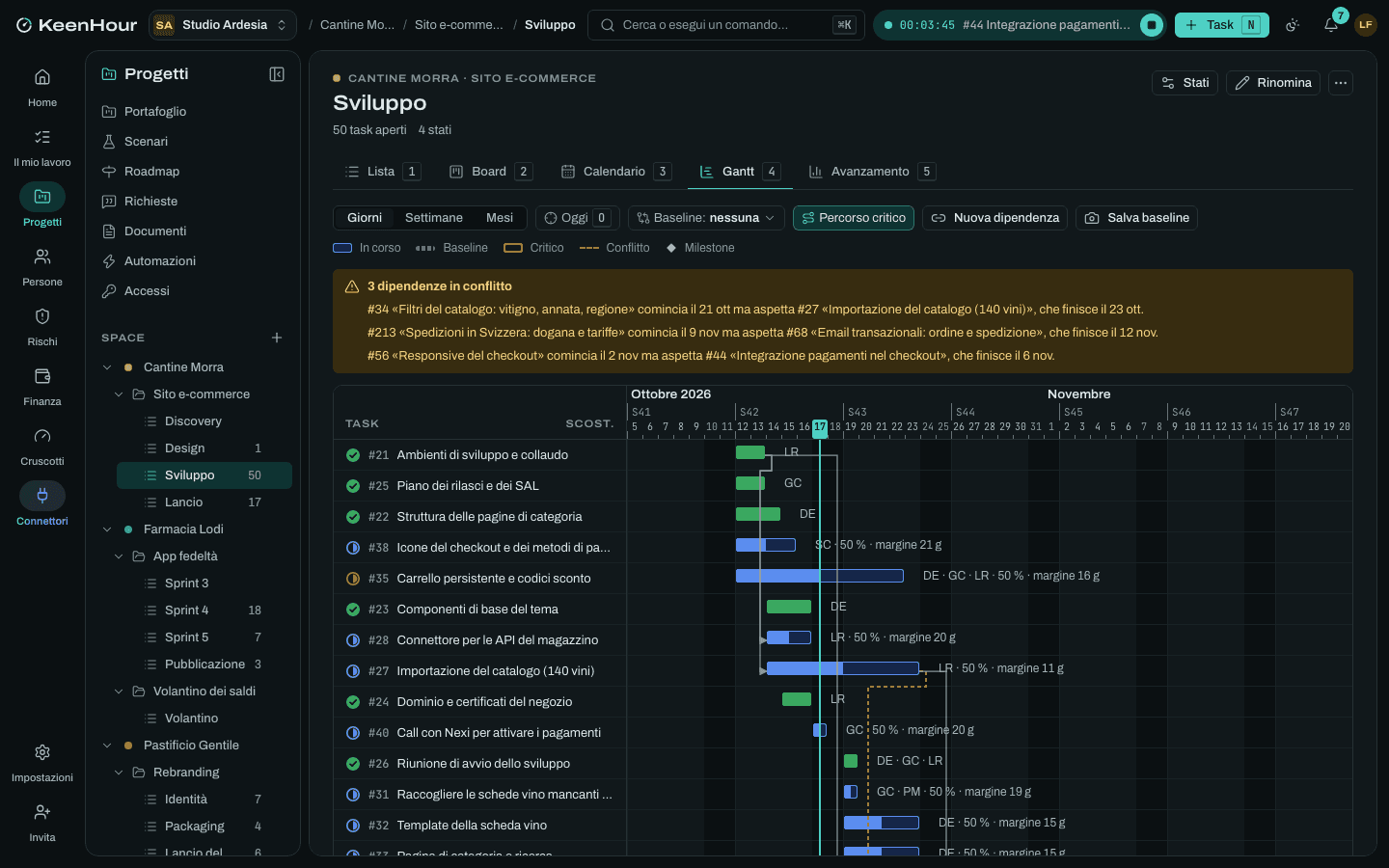Create a new Task with the top button
This screenshot has height=868, width=1389.
tap(1222, 25)
